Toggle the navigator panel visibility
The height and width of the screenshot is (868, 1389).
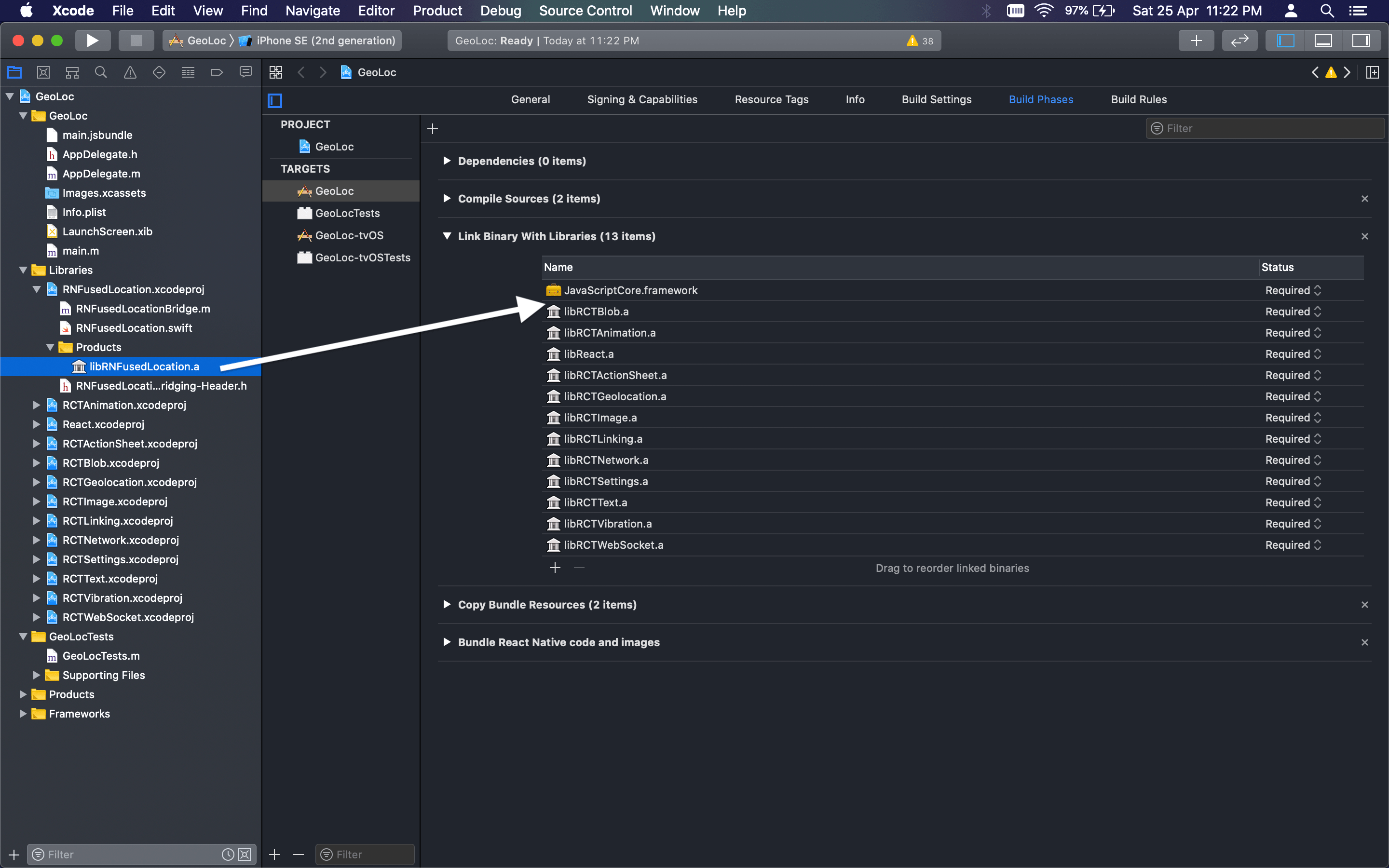coord(1285,40)
